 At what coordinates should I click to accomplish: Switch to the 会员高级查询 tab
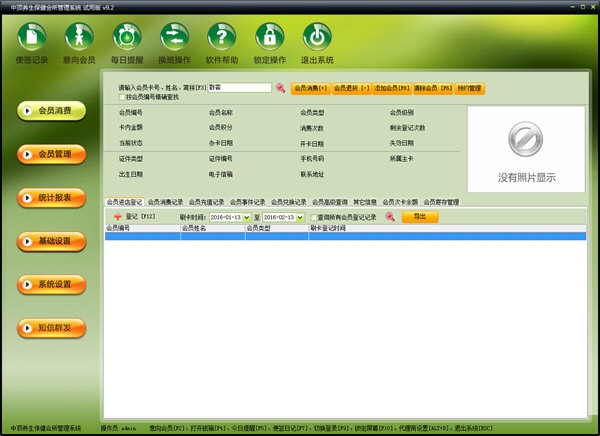pyautogui.click(x=330, y=202)
